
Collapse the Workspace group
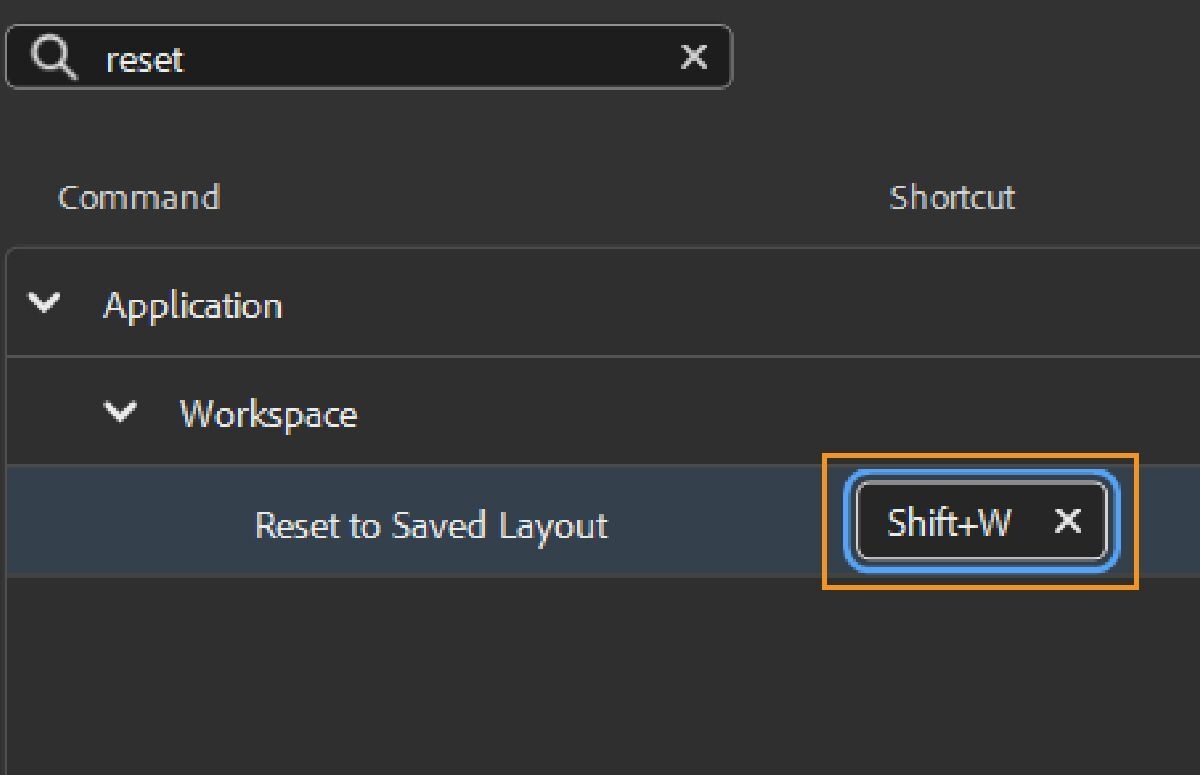coord(121,412)
